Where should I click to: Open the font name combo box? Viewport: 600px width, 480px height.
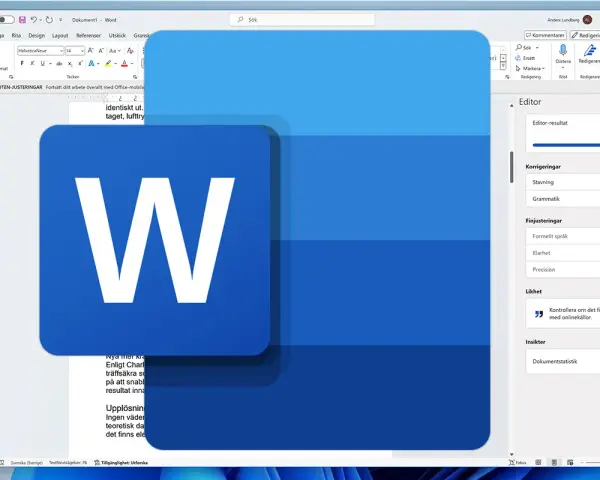40,51
